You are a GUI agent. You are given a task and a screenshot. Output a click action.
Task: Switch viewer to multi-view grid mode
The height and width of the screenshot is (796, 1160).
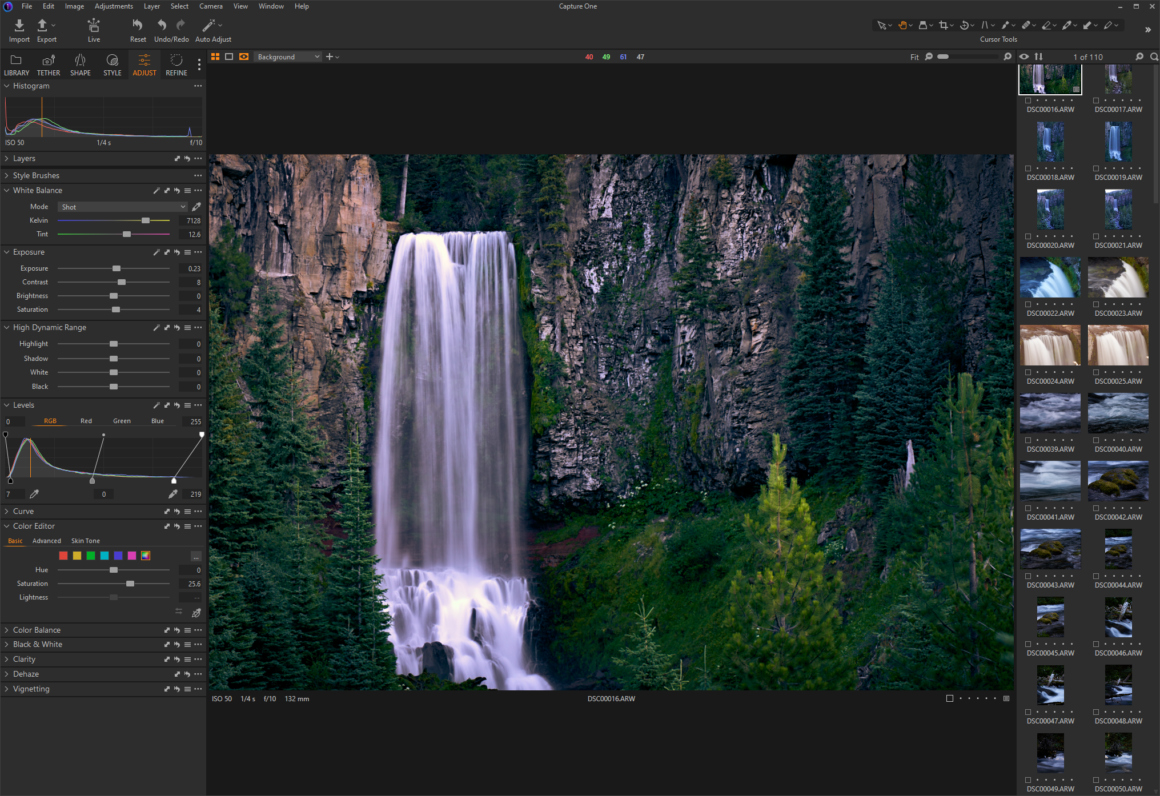215,56
